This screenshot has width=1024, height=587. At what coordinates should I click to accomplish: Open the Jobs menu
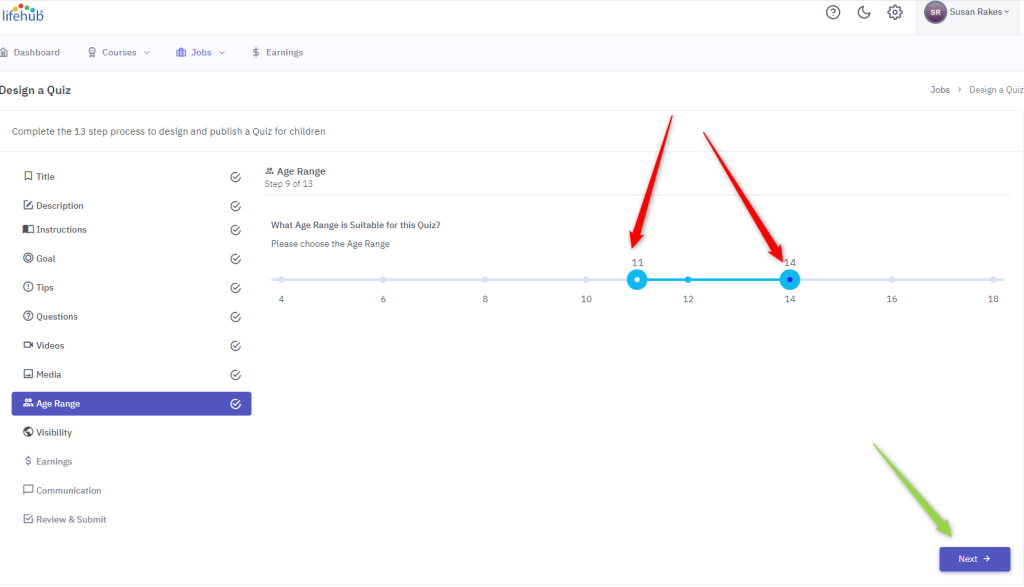[x=200, y=52]
